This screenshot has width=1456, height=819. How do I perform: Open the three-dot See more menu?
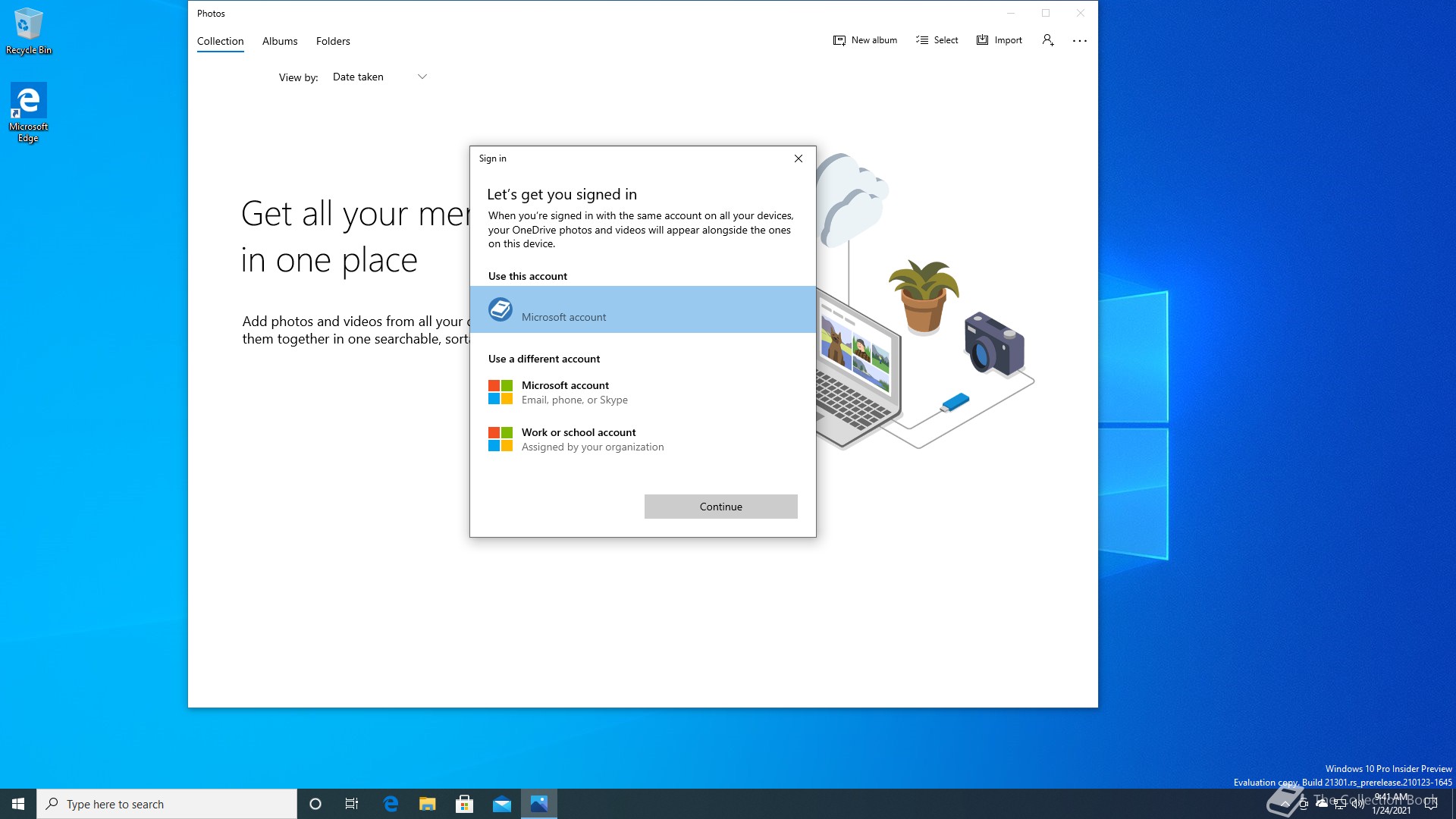(1080, 41)
